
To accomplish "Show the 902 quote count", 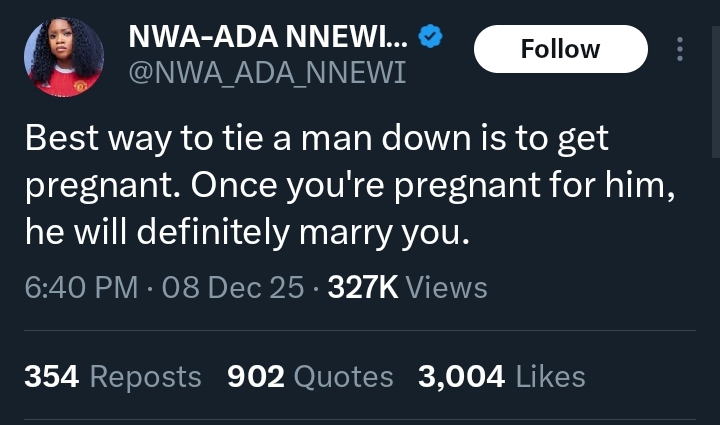I will (x=256, y=376).
